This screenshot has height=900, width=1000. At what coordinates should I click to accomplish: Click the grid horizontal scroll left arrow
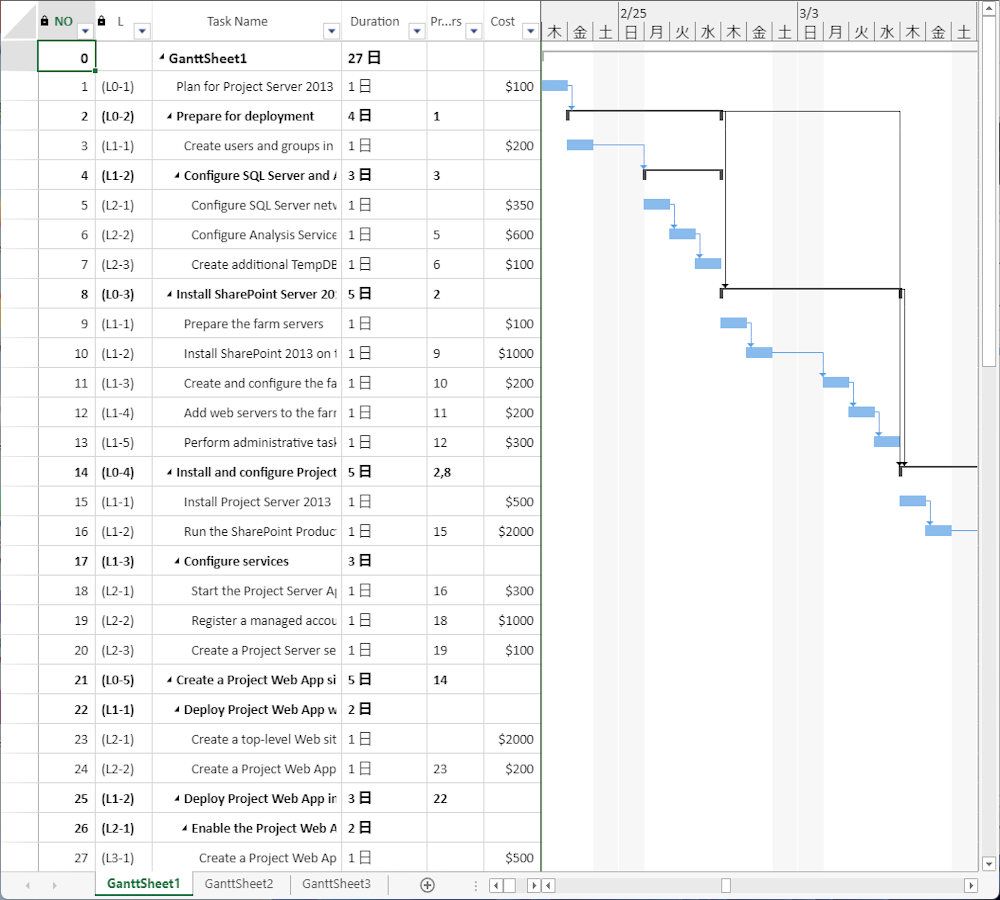496,885
